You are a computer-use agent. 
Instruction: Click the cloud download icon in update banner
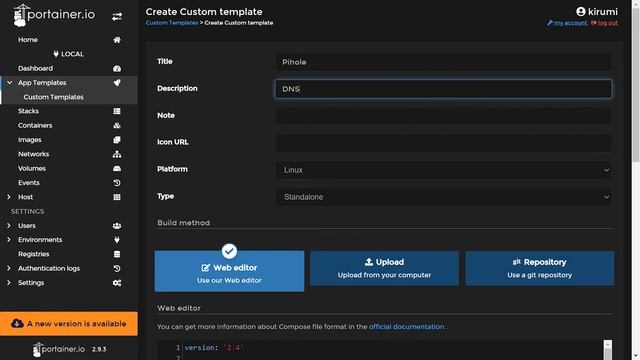[x=17, y=324]
